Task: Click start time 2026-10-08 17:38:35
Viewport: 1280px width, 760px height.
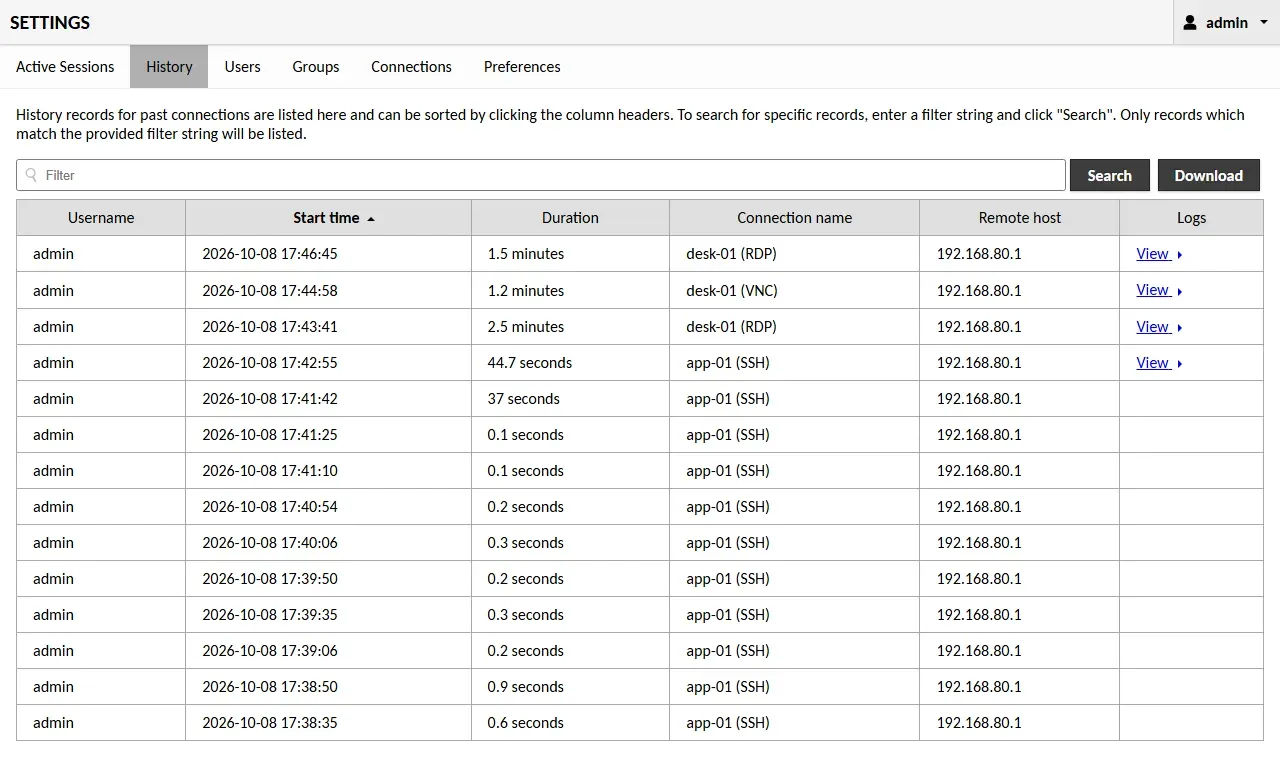Action: click(270, 723)
